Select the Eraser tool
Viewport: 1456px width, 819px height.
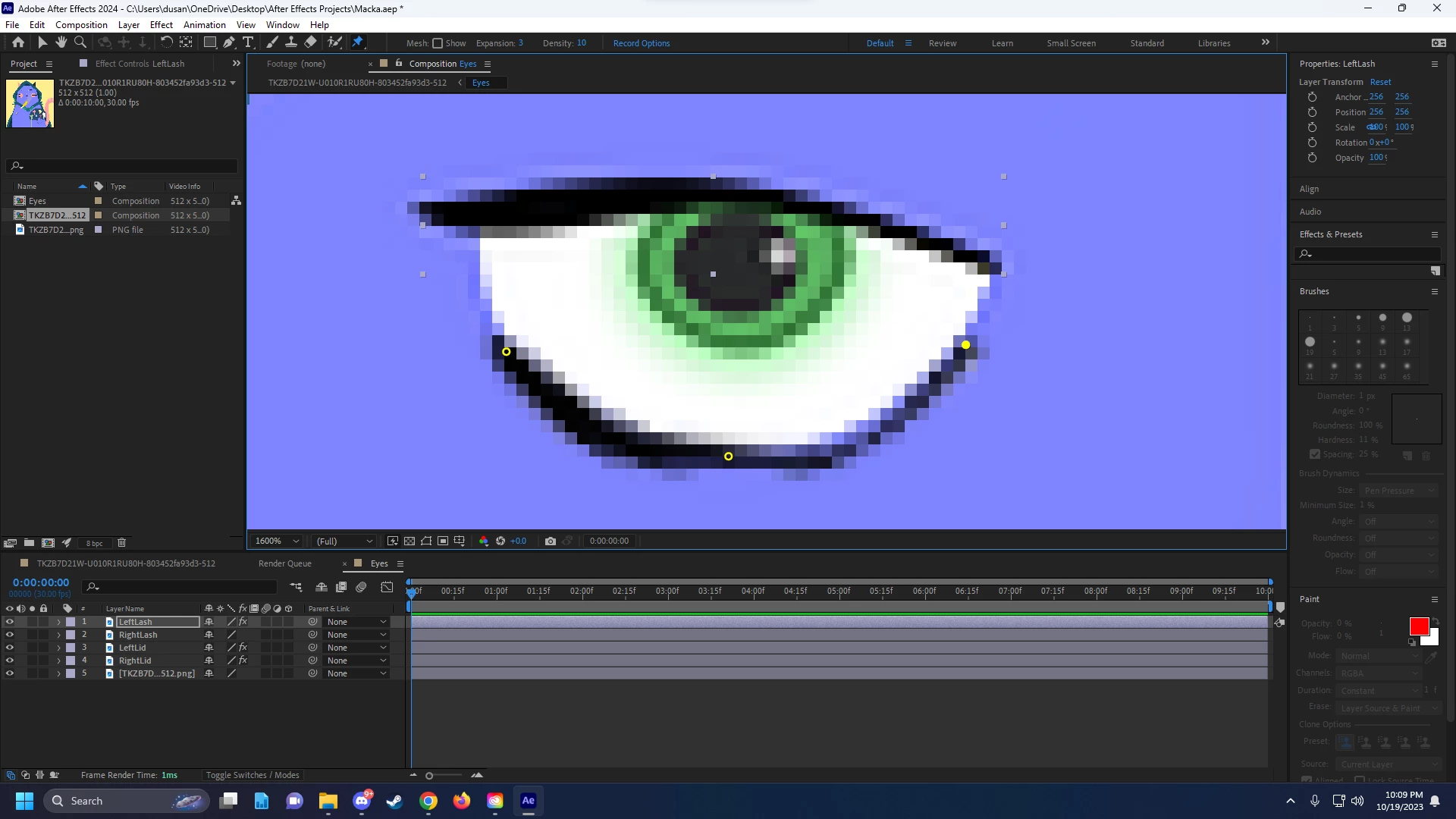[x=310, y=42]
